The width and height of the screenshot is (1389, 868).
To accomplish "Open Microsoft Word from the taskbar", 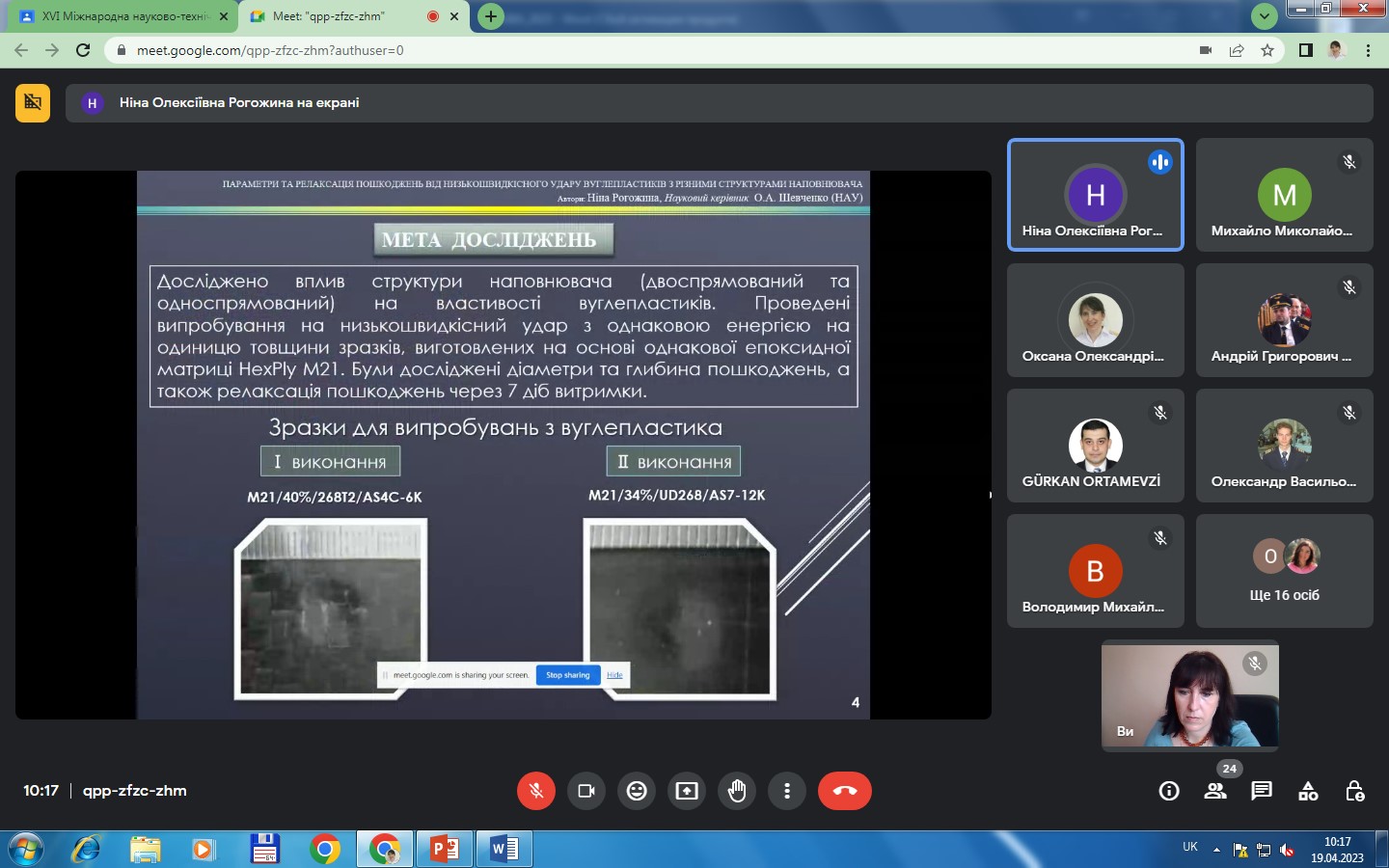I will tap(504, 849).
